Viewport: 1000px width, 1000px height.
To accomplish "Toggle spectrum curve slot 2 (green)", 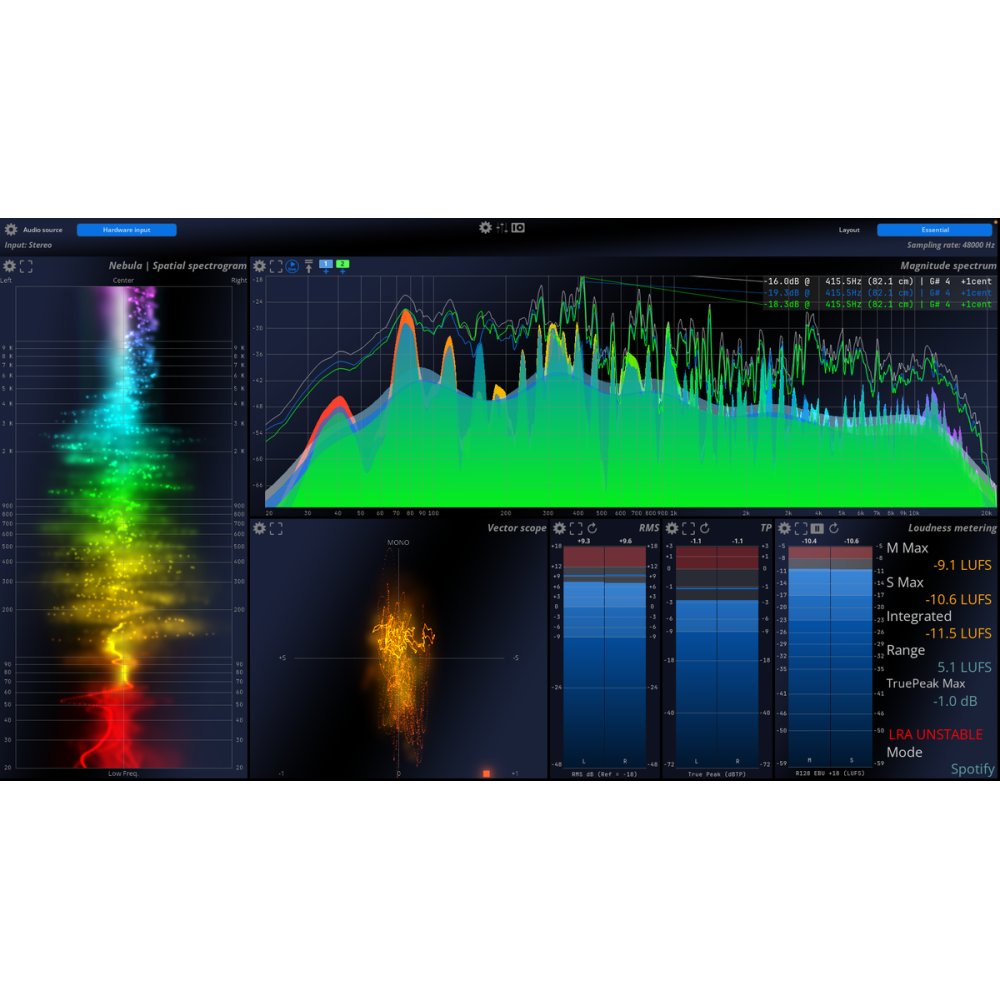I will (x=342, y=265).
